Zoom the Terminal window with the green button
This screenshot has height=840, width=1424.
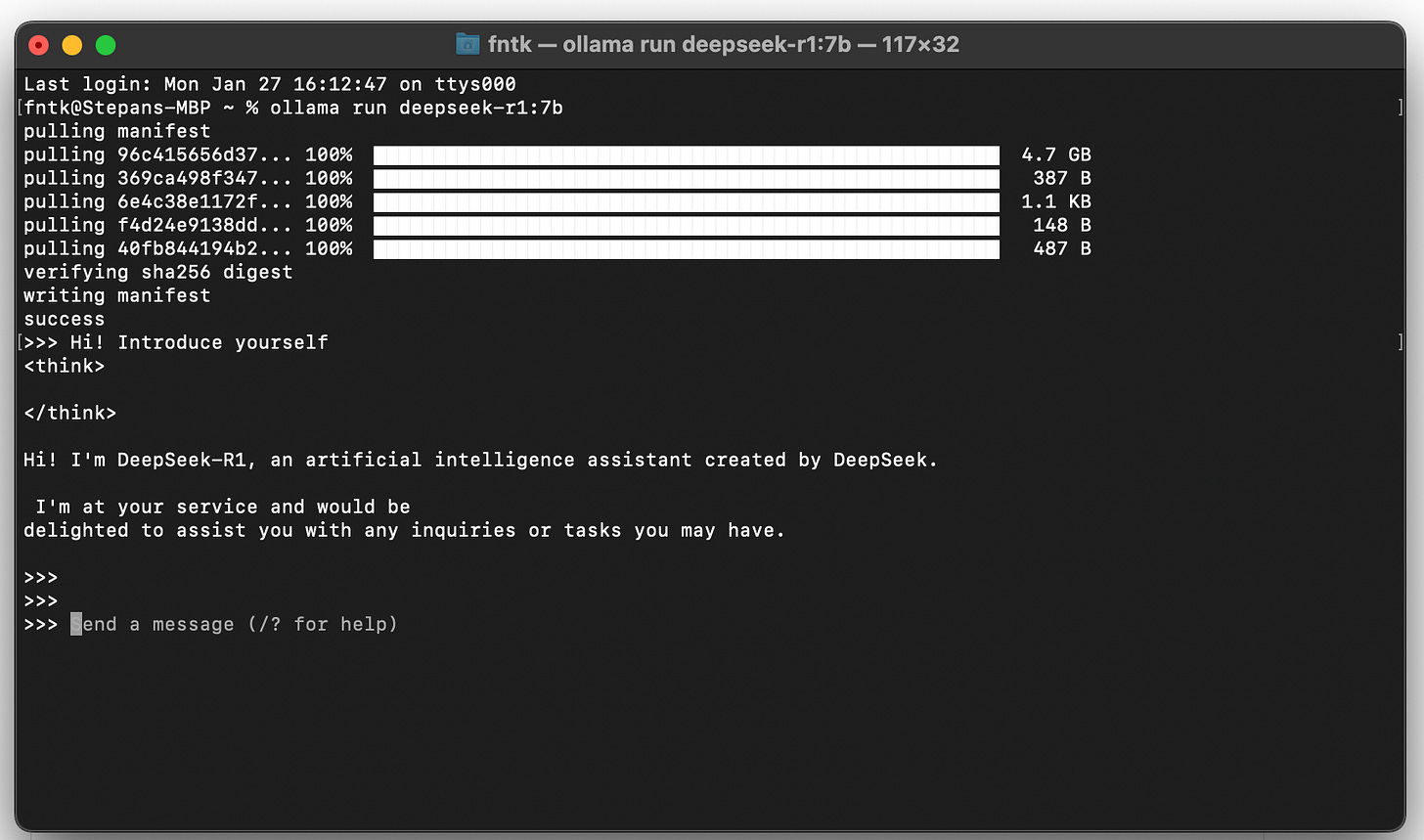click(x=106, y=45)
